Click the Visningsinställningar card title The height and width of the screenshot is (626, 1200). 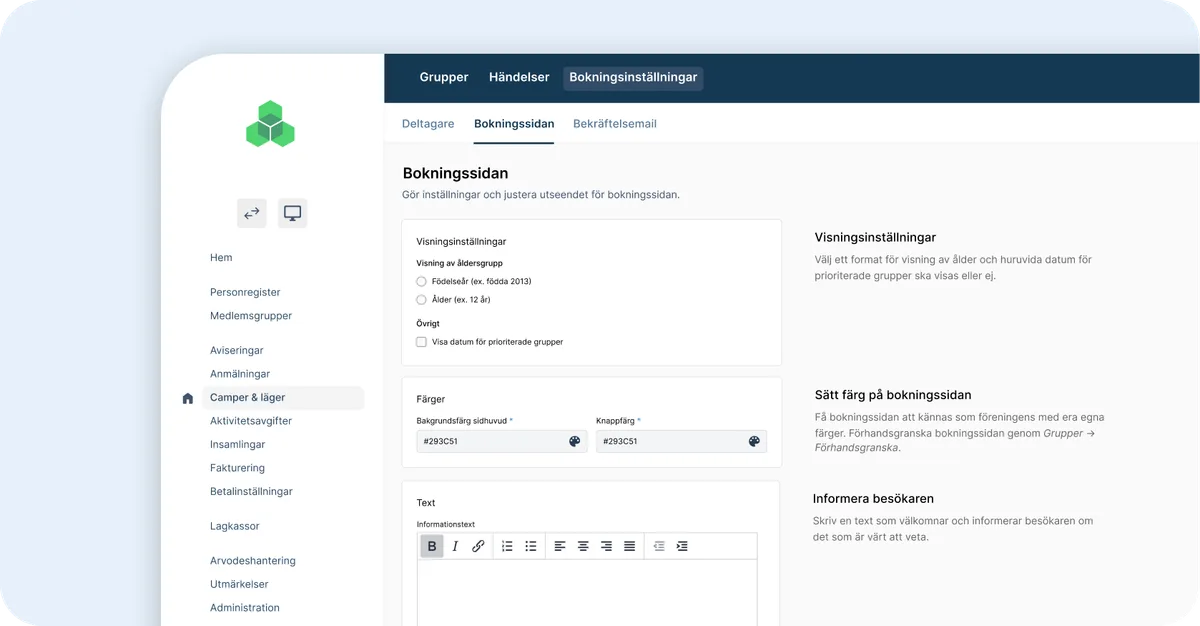461,242
